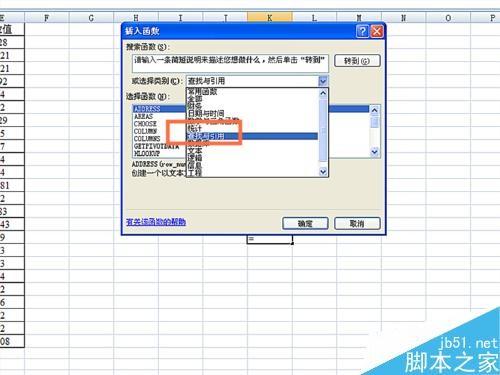Select 常用函数 in category list

(202, 91)
